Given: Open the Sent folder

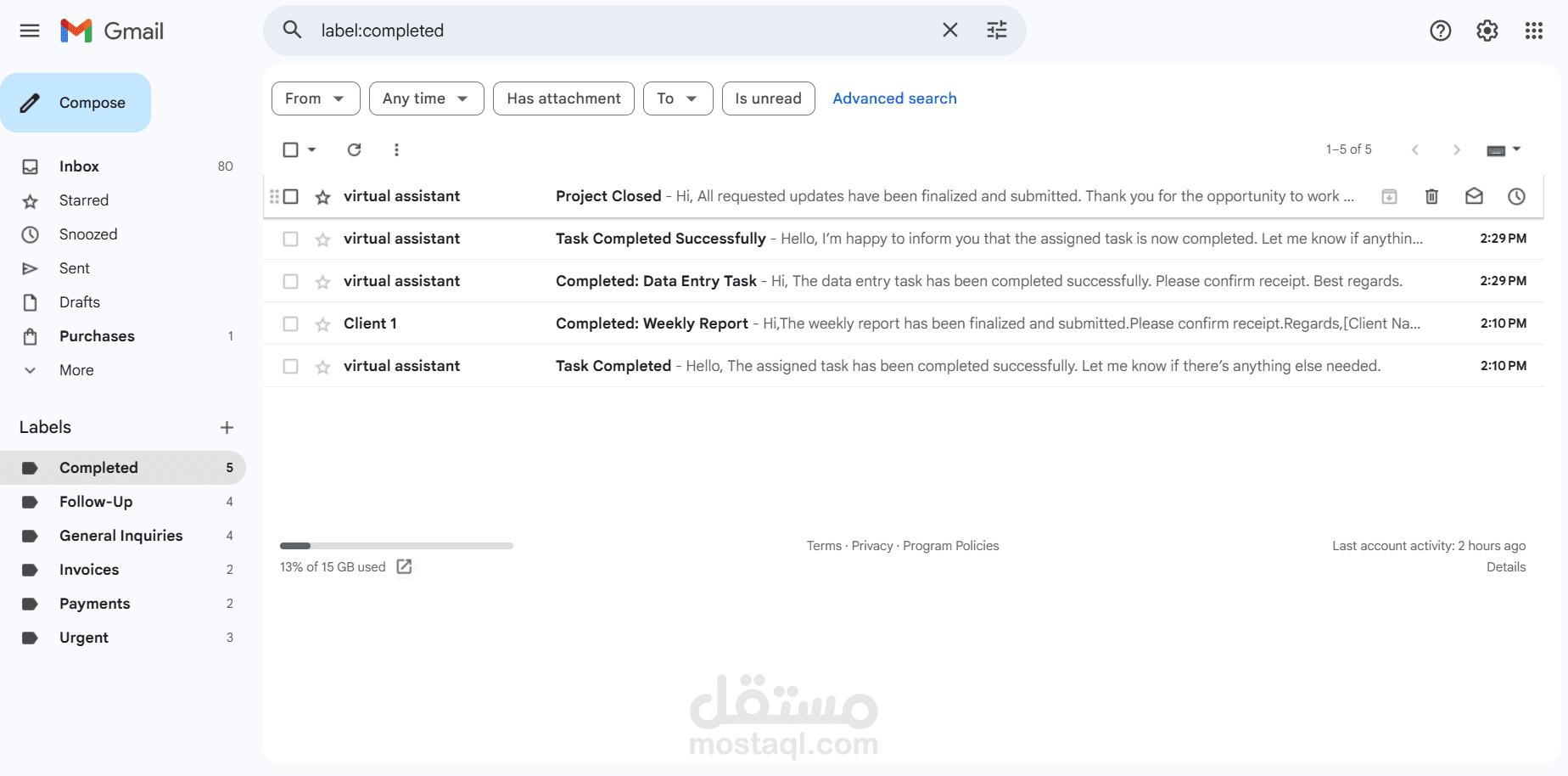Looking at the screenshot, I should pyautogui.click(x=123, y=268).
